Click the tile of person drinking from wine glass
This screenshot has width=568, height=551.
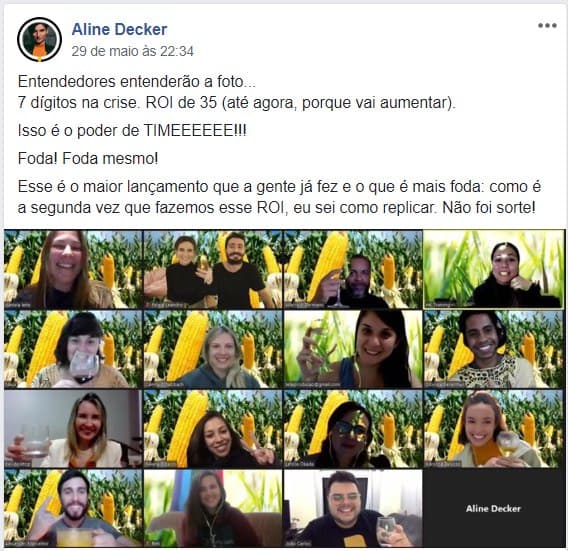73,349
